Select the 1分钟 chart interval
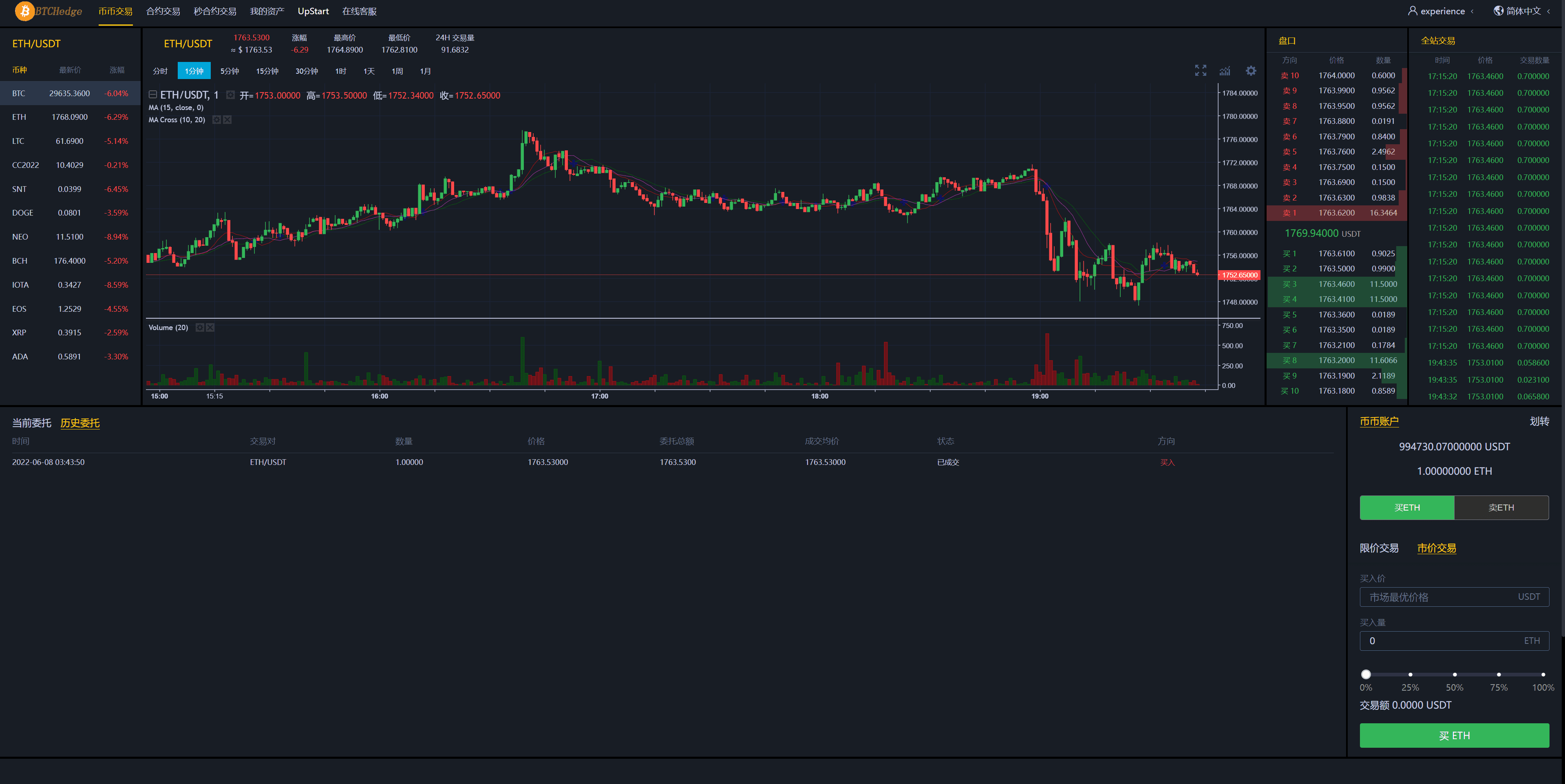 (x=194, y=71)
